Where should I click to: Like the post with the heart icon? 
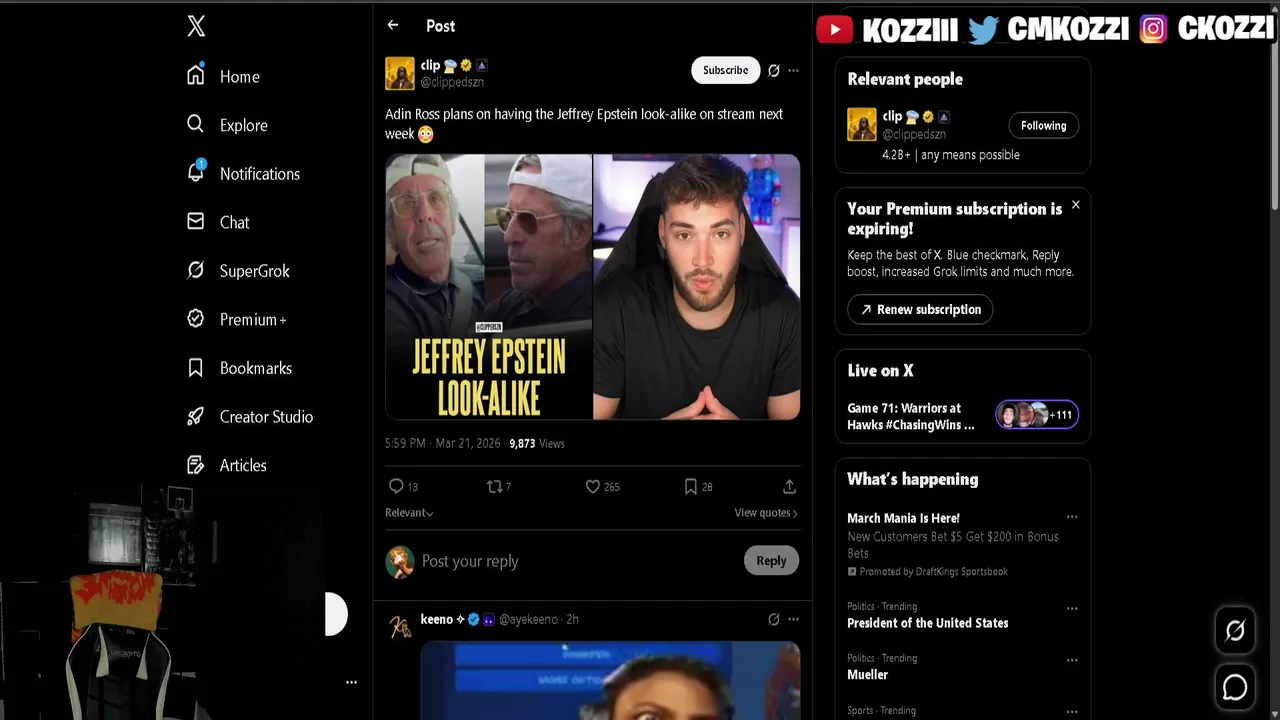coord(592,486)
